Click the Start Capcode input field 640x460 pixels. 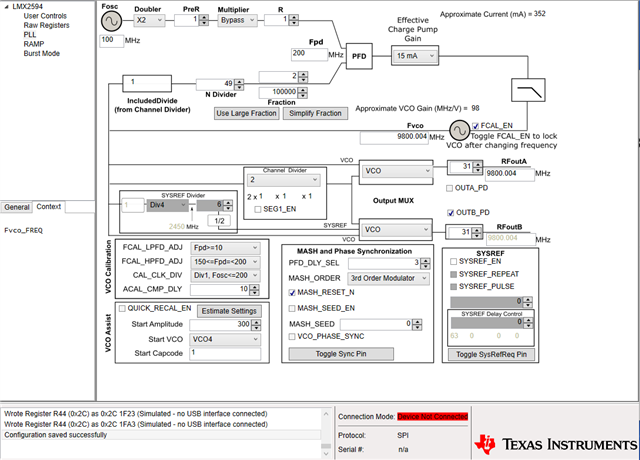tap(225, 353)
